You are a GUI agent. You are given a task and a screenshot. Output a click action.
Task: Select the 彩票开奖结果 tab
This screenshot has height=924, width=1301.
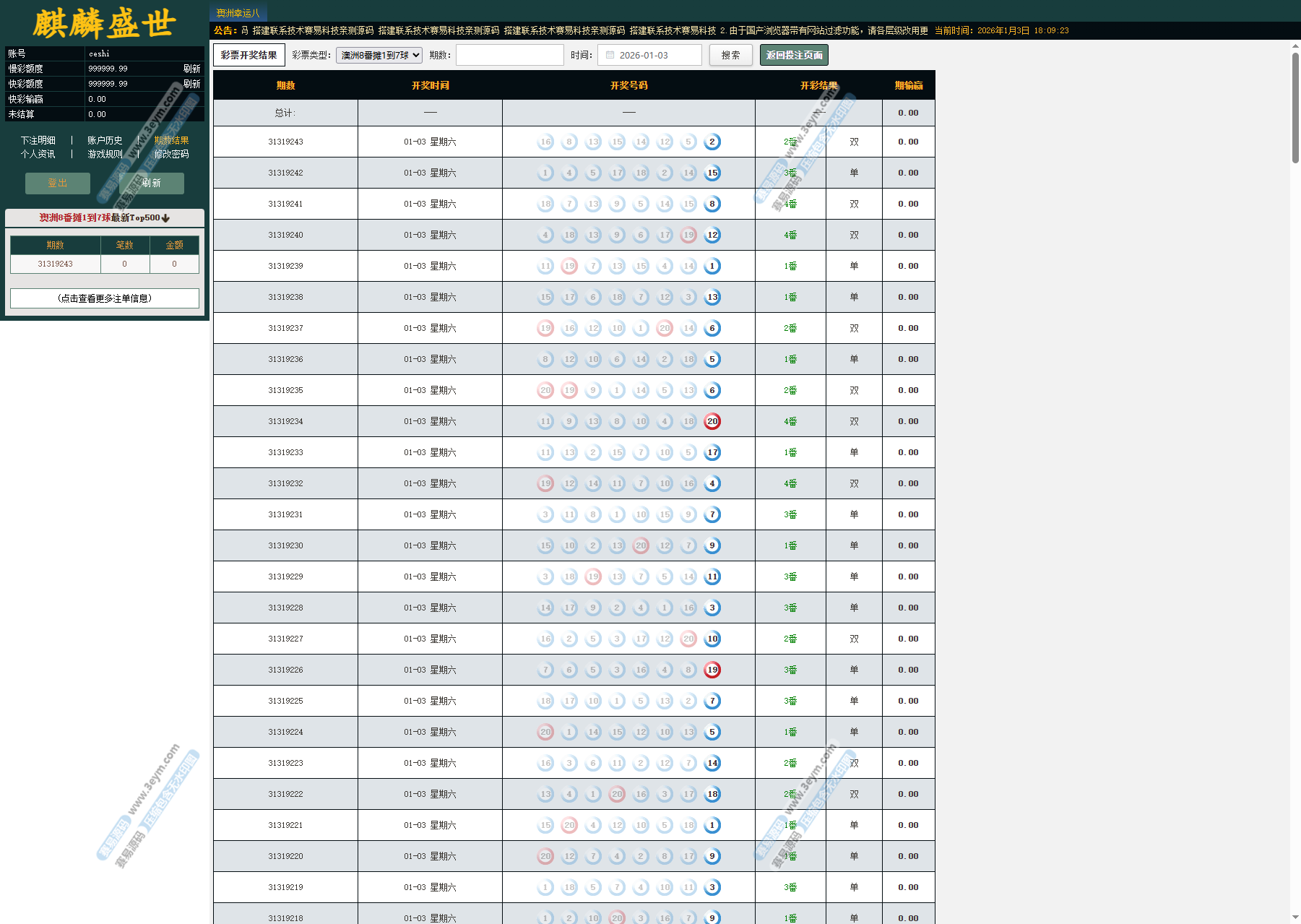point(248,55)
